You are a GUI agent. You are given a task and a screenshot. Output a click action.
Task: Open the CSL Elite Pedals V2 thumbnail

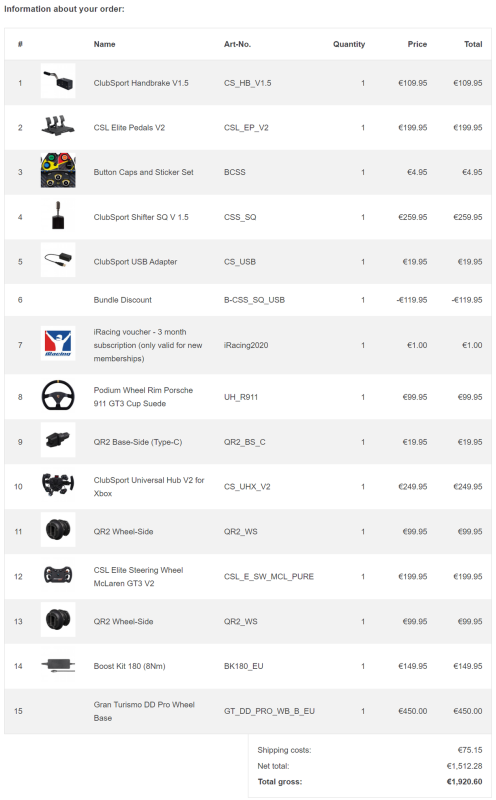click(58, 126)
